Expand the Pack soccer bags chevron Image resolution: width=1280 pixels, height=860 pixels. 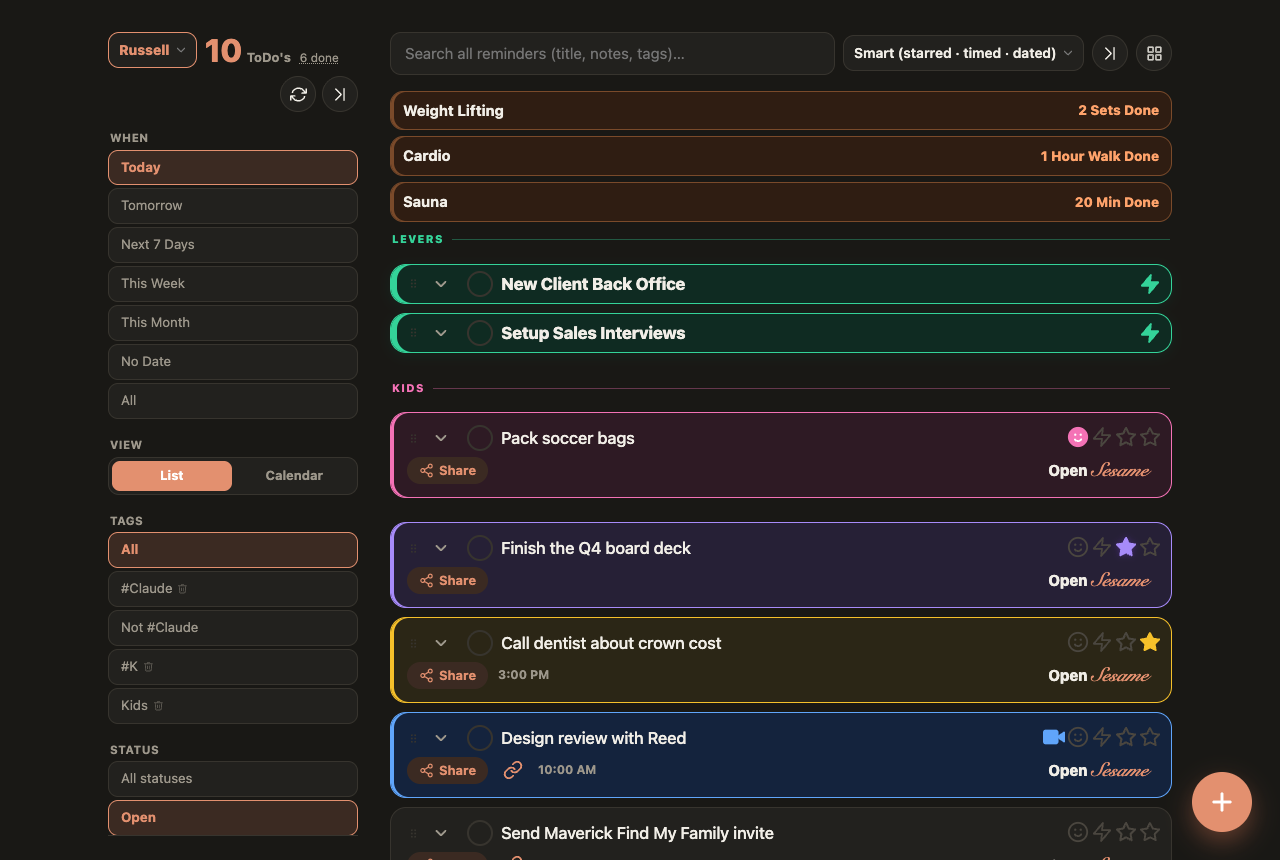(441, 438)
